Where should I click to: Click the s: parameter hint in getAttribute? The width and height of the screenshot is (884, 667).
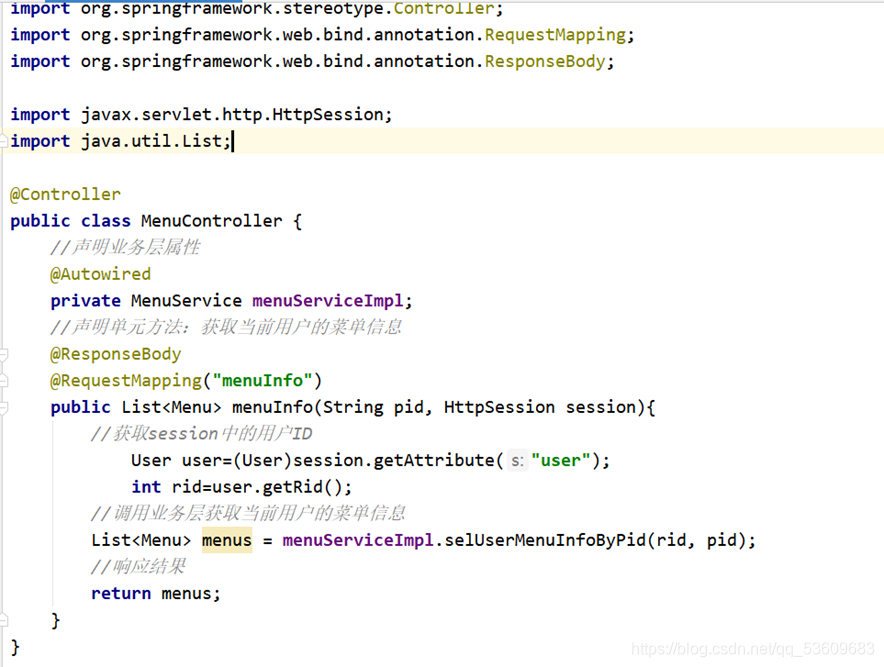click(x=518, y=461)
